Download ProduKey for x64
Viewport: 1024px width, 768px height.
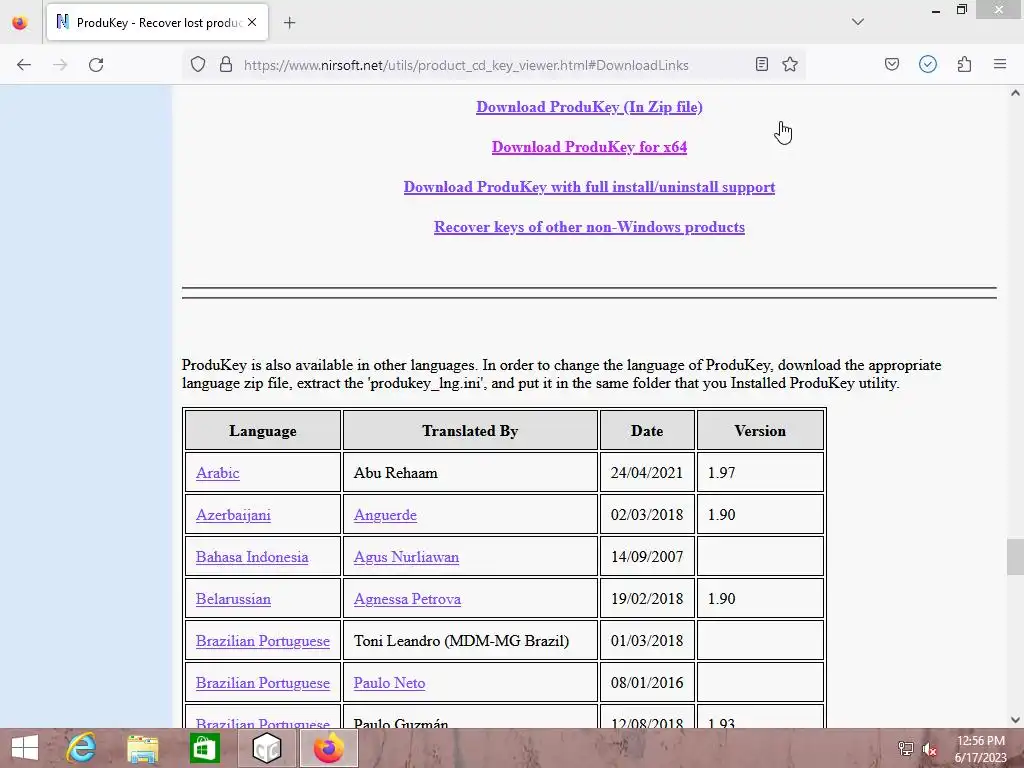point(589,147)
